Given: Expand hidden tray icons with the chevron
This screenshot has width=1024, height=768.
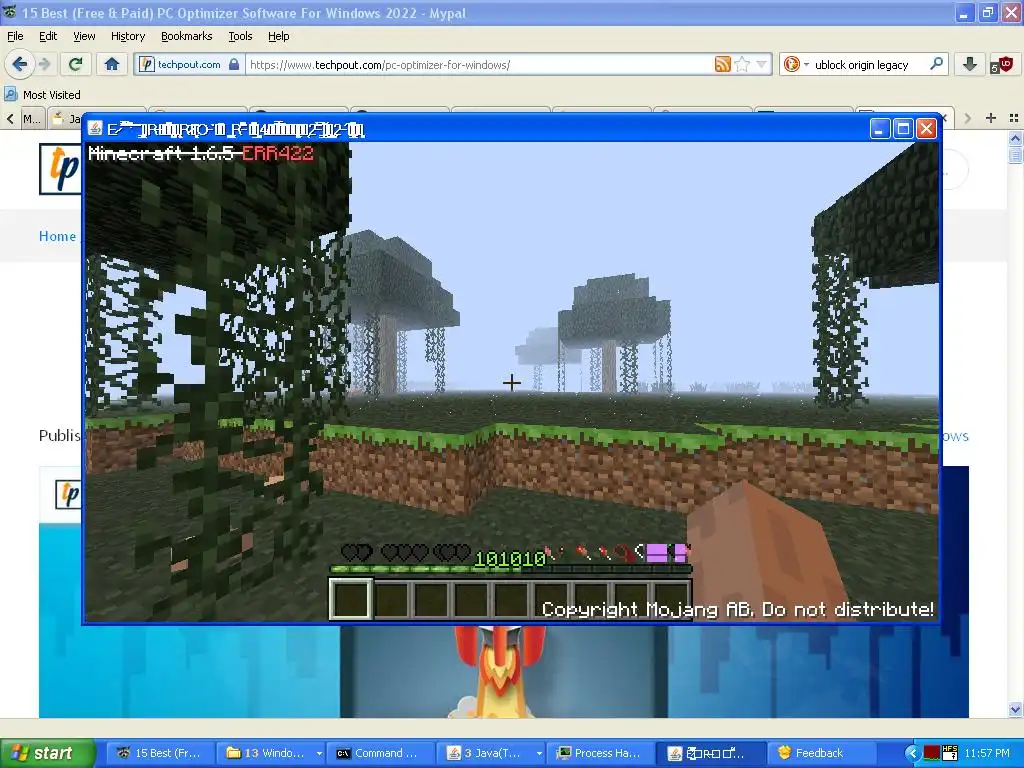Looking at the screenshot, I should click(x=912, y=753).
